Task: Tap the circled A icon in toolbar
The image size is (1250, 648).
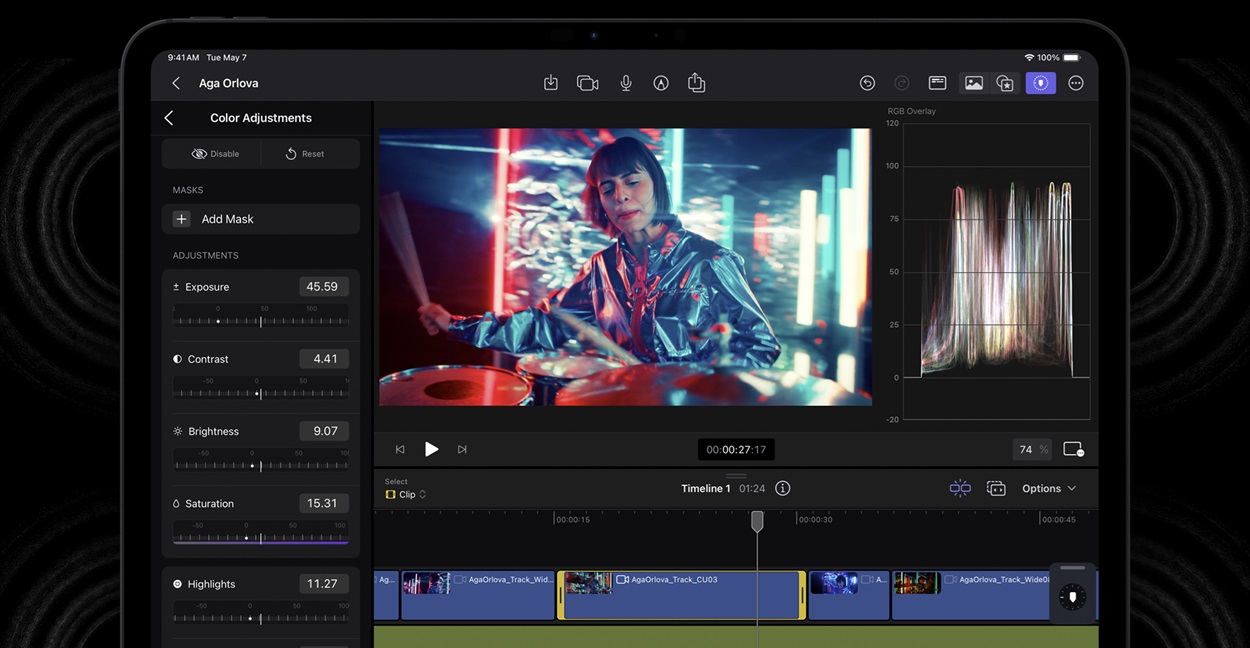Action: coord(661,83)
